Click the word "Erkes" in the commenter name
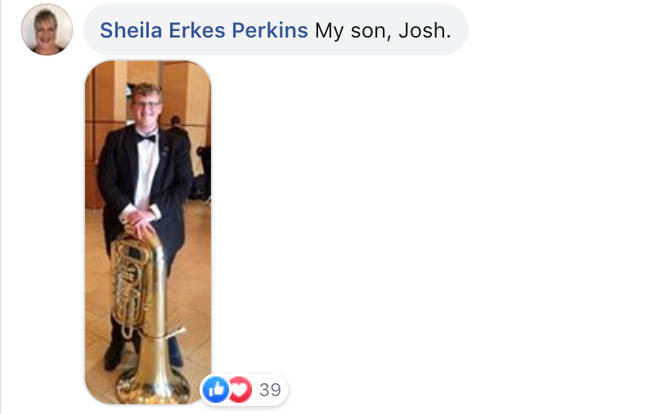 pos(197,30)
